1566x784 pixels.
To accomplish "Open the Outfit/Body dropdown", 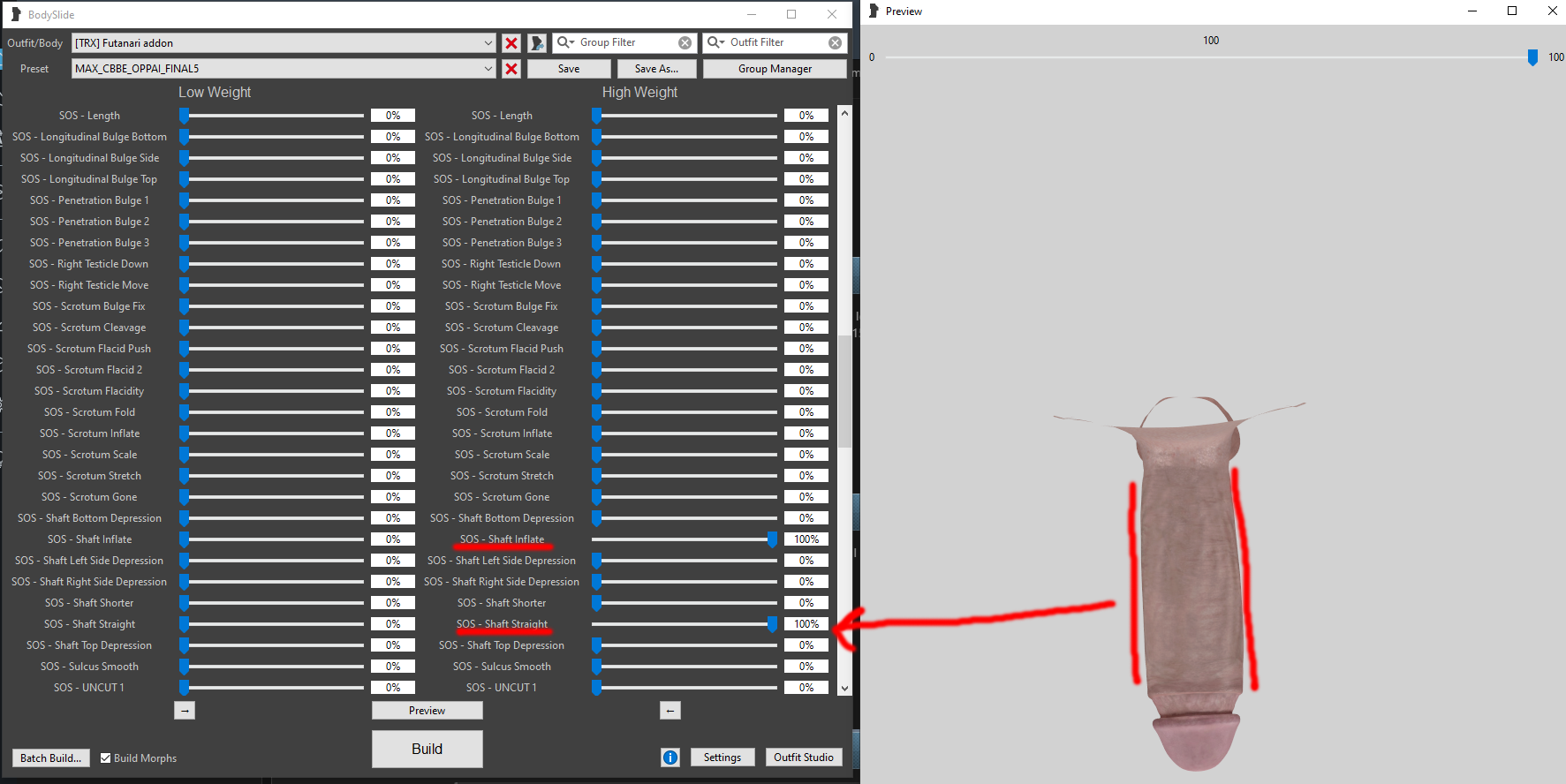I will click(488, 42).
